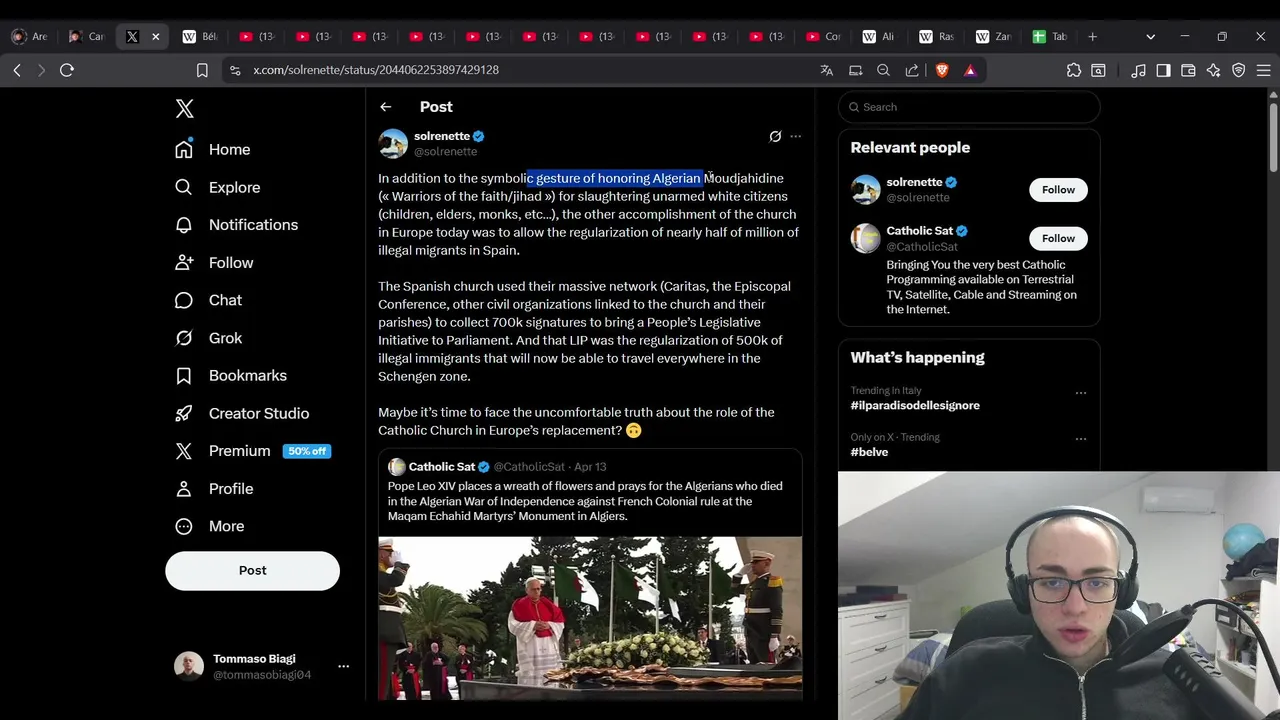Launch Grok from the sidebar
This screenshot has width=1280, height=720.
[208, 338]
